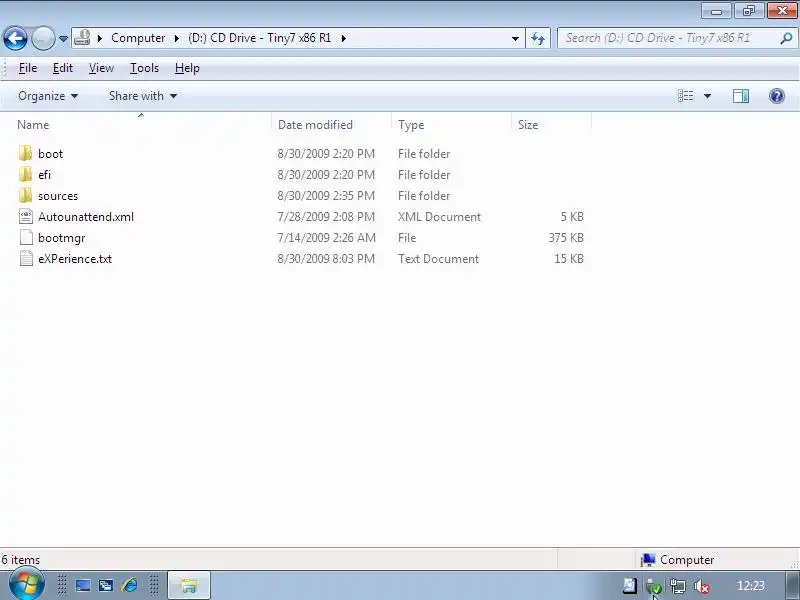Click the drive icon in the address bar

[82, 38]
